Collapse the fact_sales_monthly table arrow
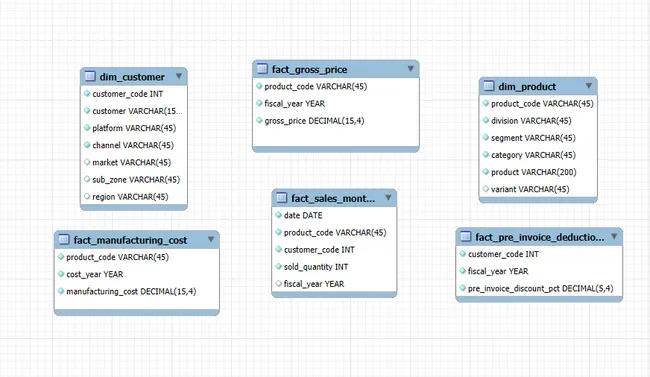The image size is (650, 377). pyautogui.click(x=388, y=198)
